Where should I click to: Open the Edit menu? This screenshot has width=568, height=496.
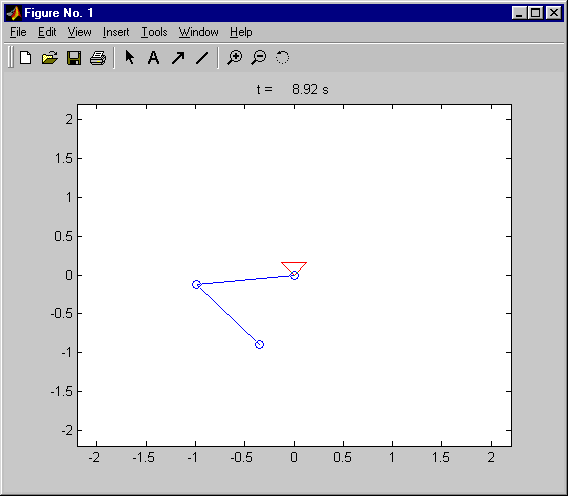47,32
